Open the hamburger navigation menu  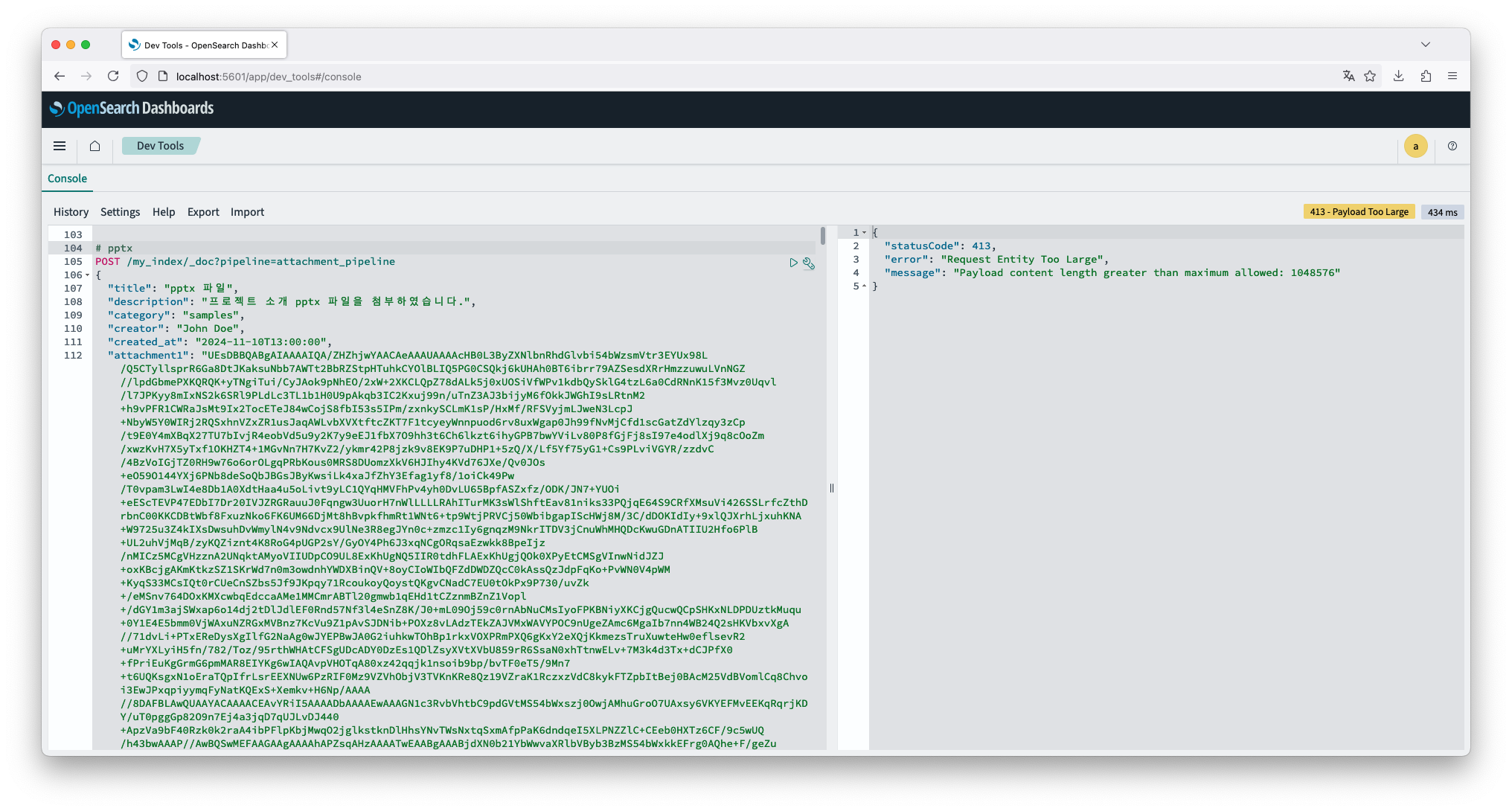coord(60,146)
